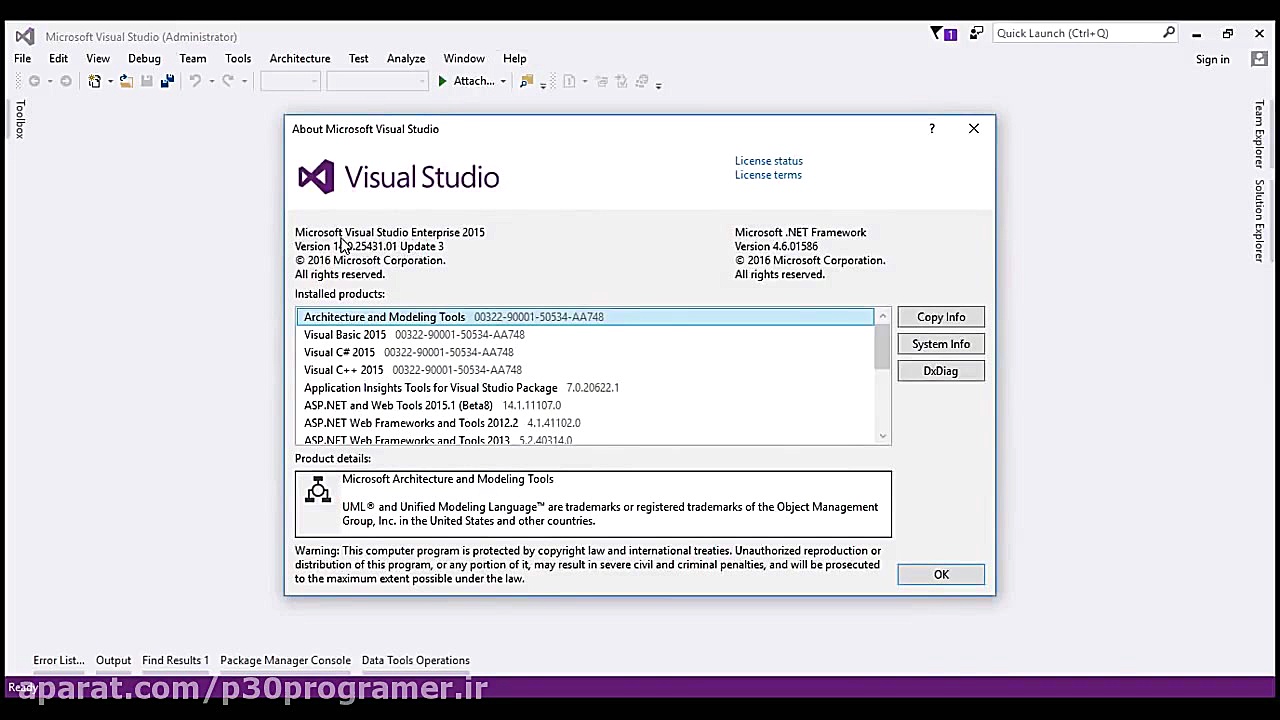1280x720 pixels.
Task: Click the Navigate Forward toolbar icon
Action: 66,81
